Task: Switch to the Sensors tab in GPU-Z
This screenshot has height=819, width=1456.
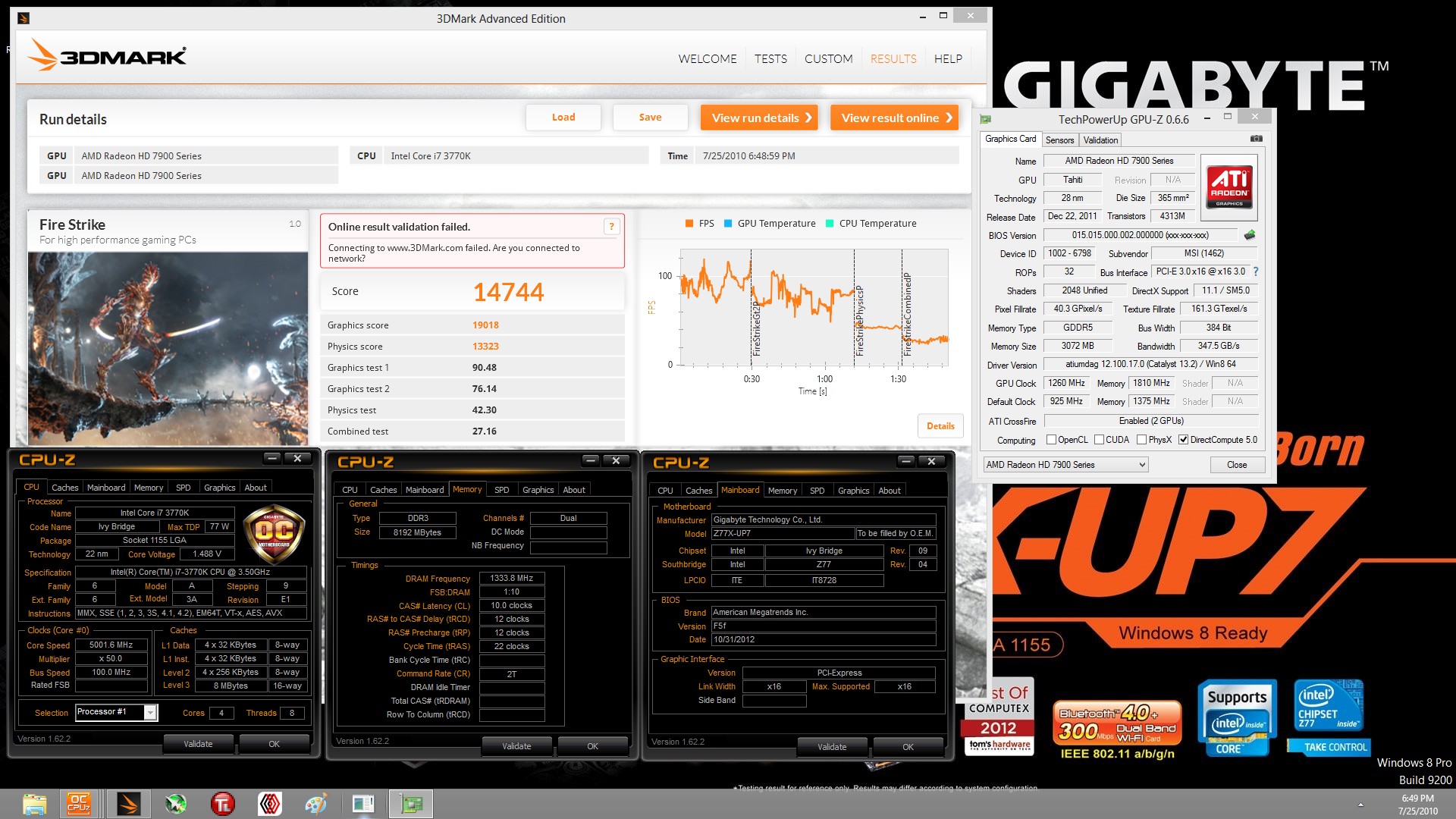Action: [x=1059, y=140]
